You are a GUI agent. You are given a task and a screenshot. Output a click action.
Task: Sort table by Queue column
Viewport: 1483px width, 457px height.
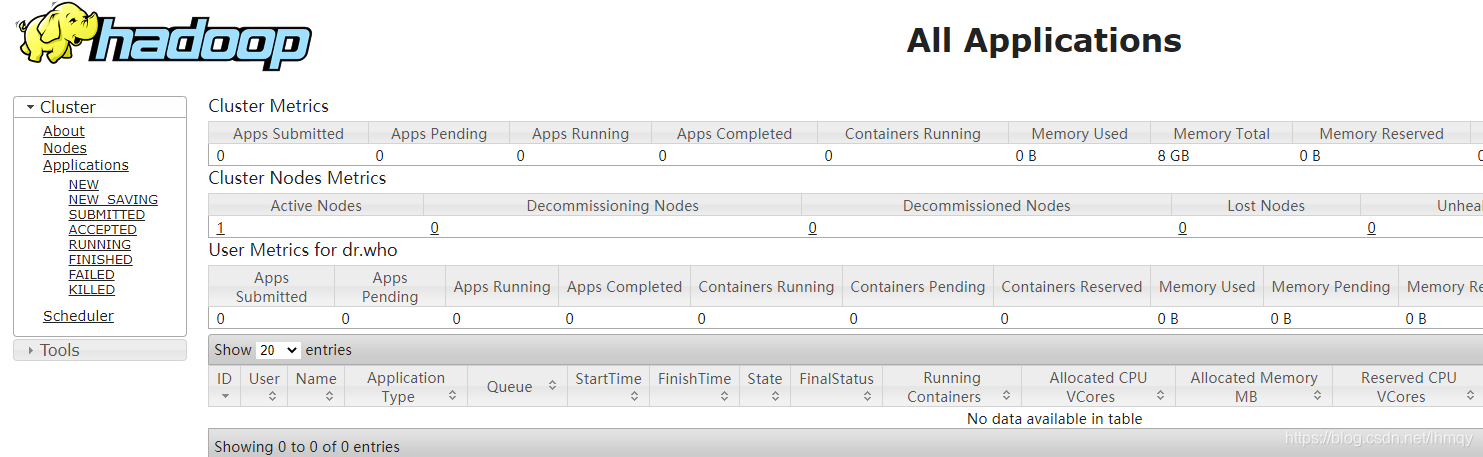(x=517, y=386)
